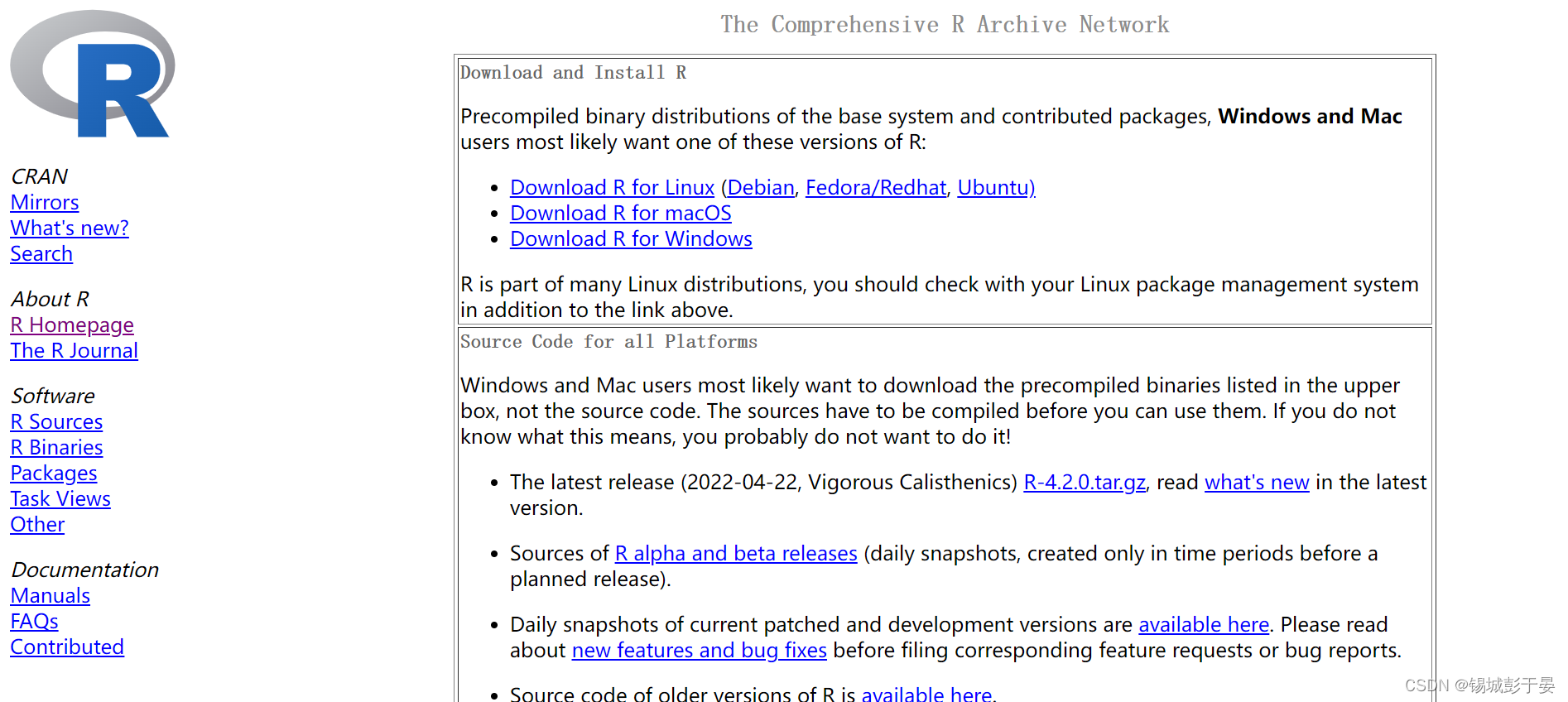The image size is (1568, 702).
Task: Open older versions available here link
Action: (926, 694)
